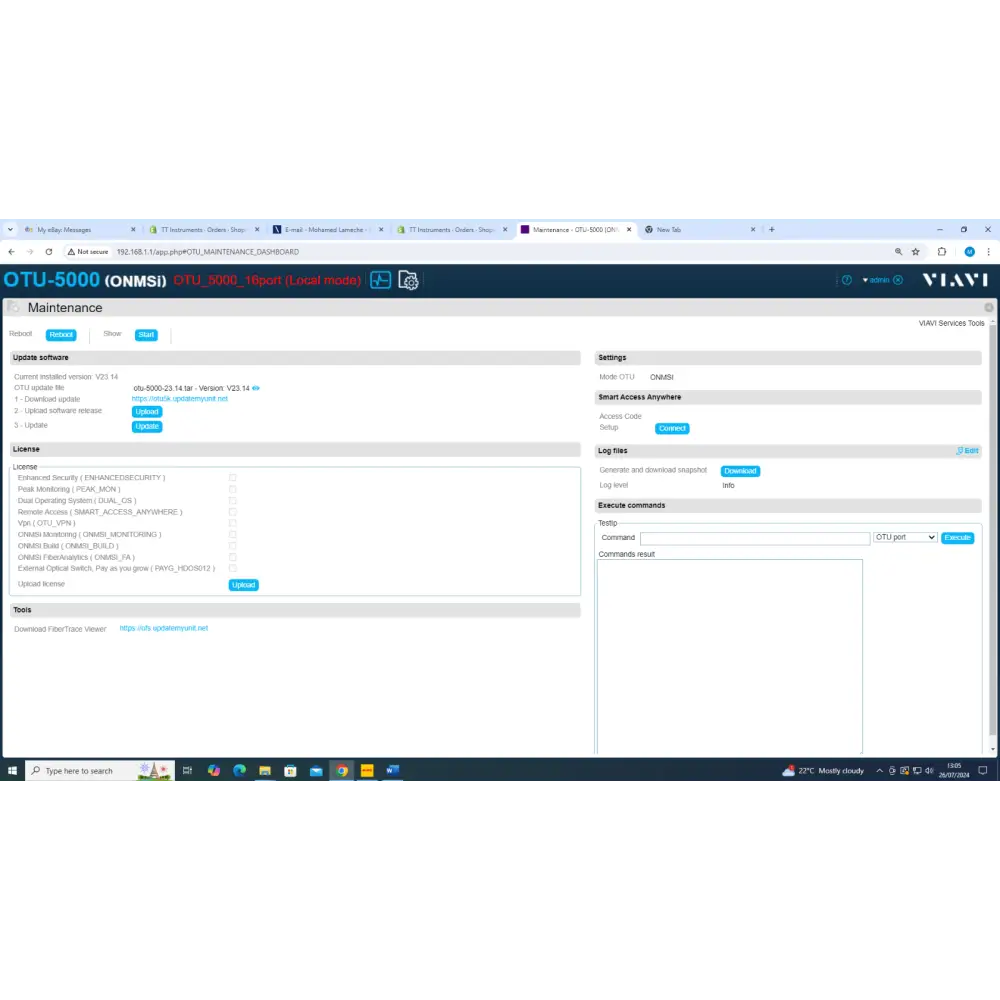Tick ONMSi Monitoring checkbox
Image resolution: width=1000 pixels, height=1000 pixels.
point(233,534)
